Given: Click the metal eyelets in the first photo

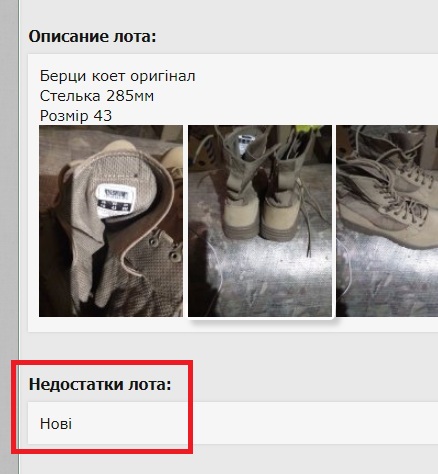Looking at the screenshot, I should coord(164,246).
